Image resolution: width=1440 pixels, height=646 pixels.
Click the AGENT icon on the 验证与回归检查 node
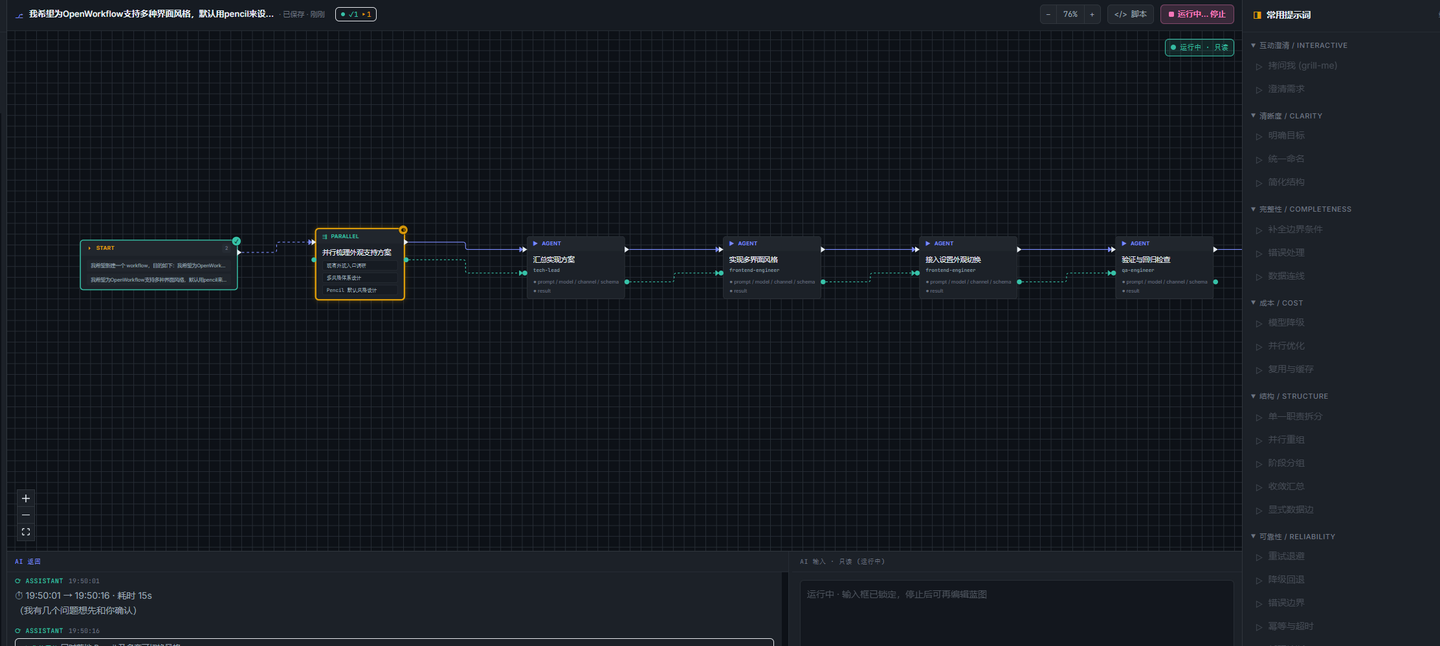[1125, 243]
